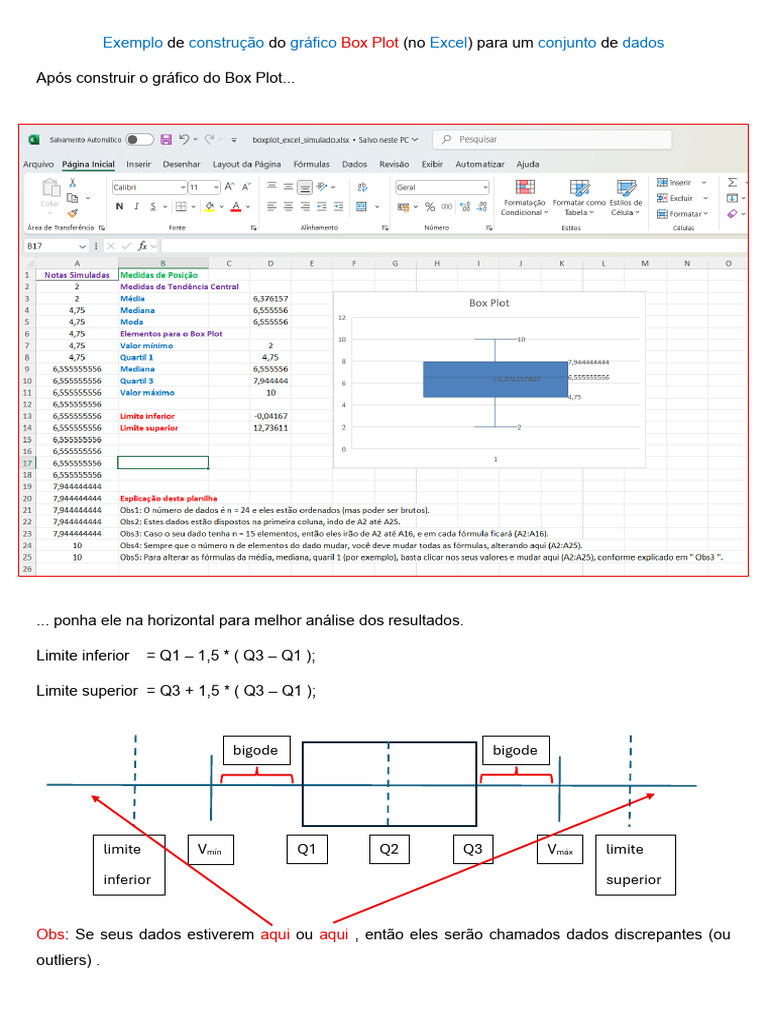
Task: Open the Exibir tab
Action: point(432,164)
